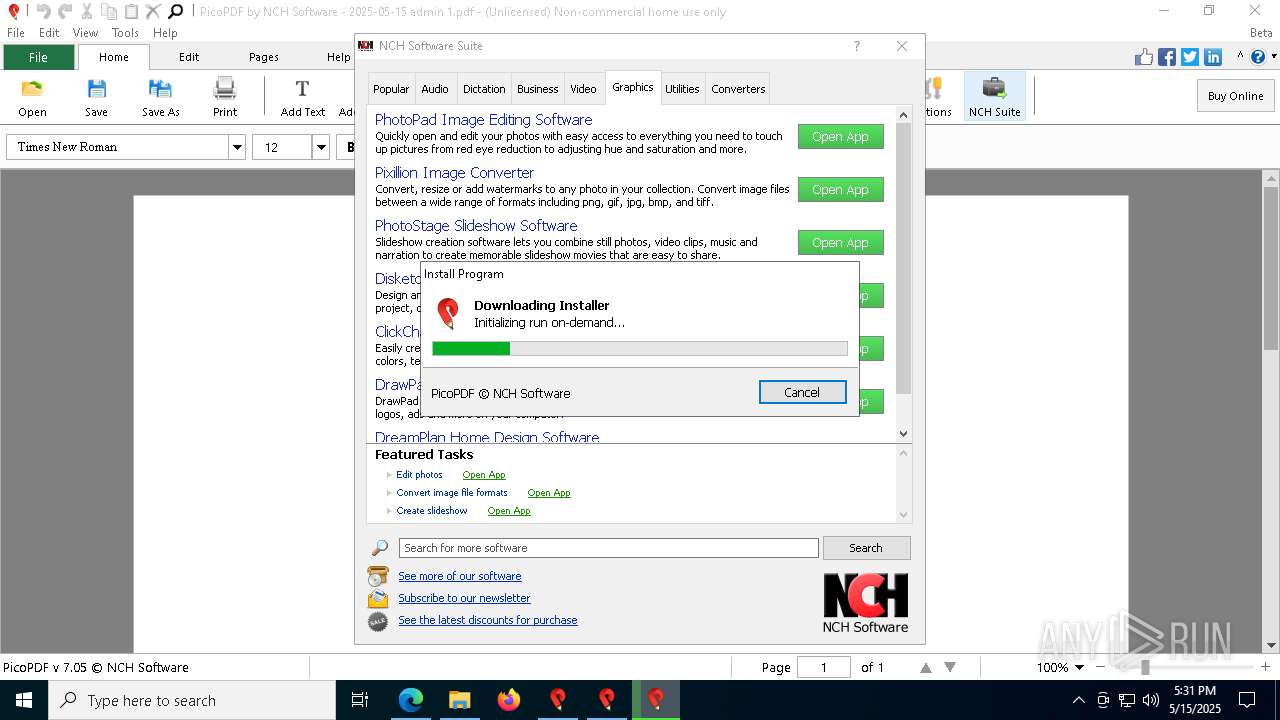This screenshot has height=720, width=1280.
Task: Click the Redo arrow in the quick access bar
Action: coord(64,12)
